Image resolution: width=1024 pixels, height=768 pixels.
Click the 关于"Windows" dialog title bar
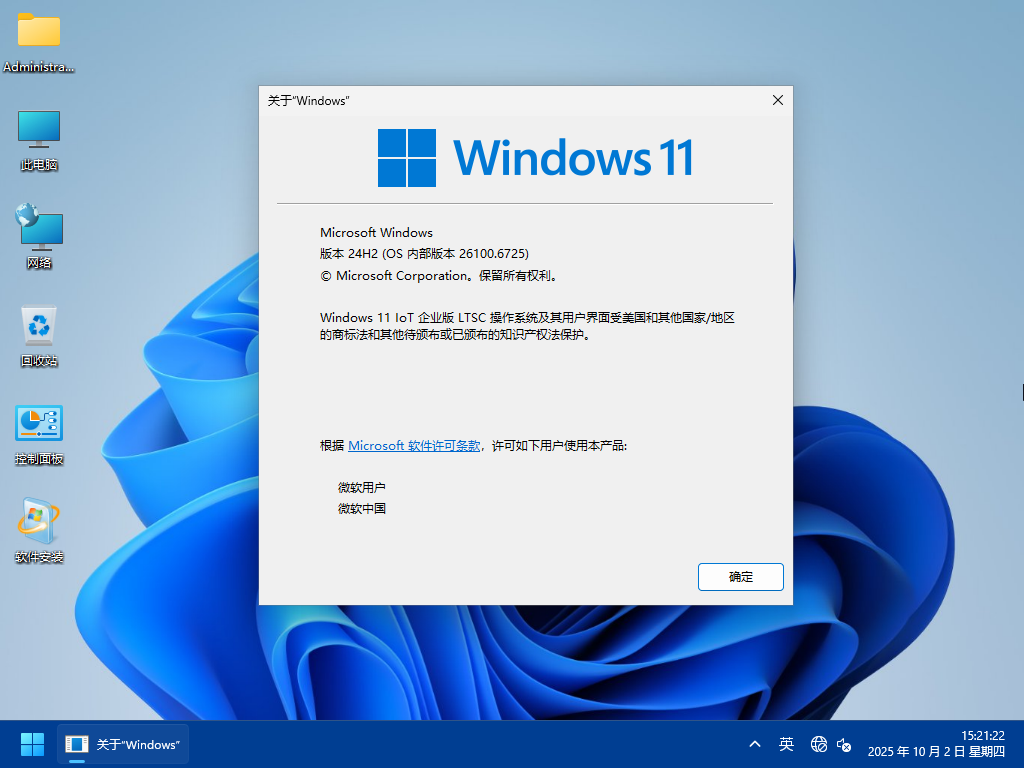click(500, 100)
